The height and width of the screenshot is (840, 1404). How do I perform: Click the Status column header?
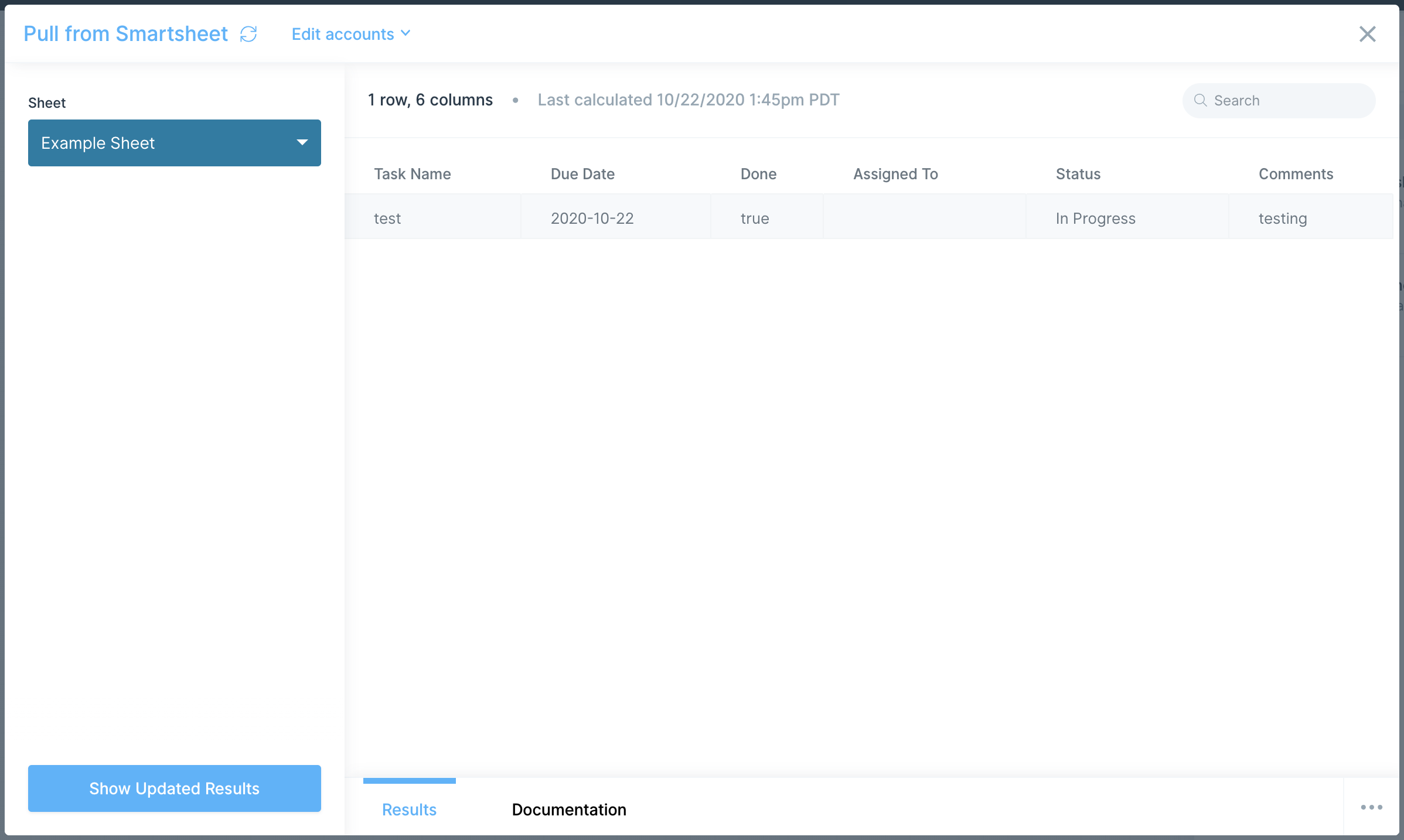(1078, 174)
